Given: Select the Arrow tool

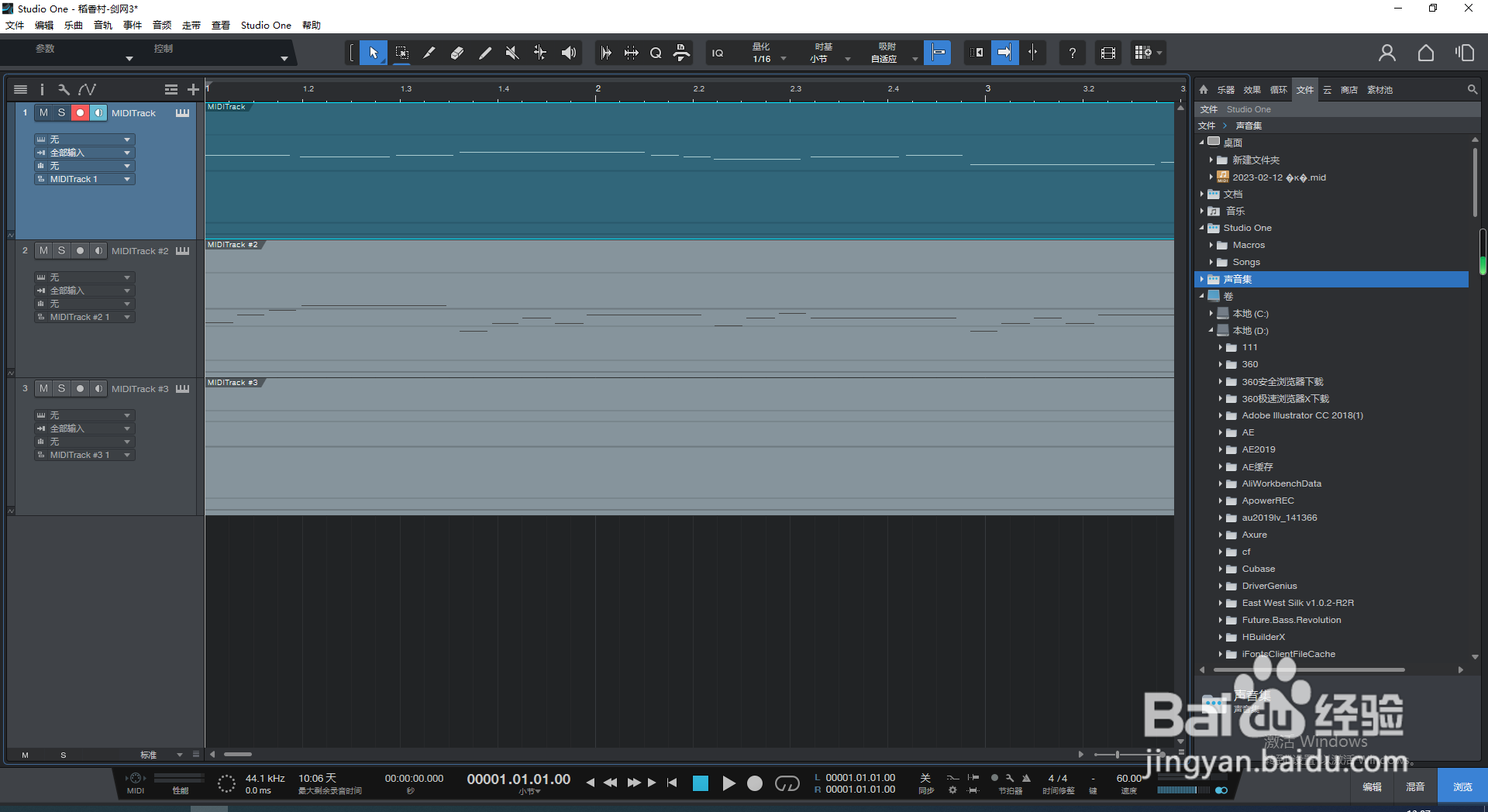Looking at the screenshot, I should click(374, 53).
